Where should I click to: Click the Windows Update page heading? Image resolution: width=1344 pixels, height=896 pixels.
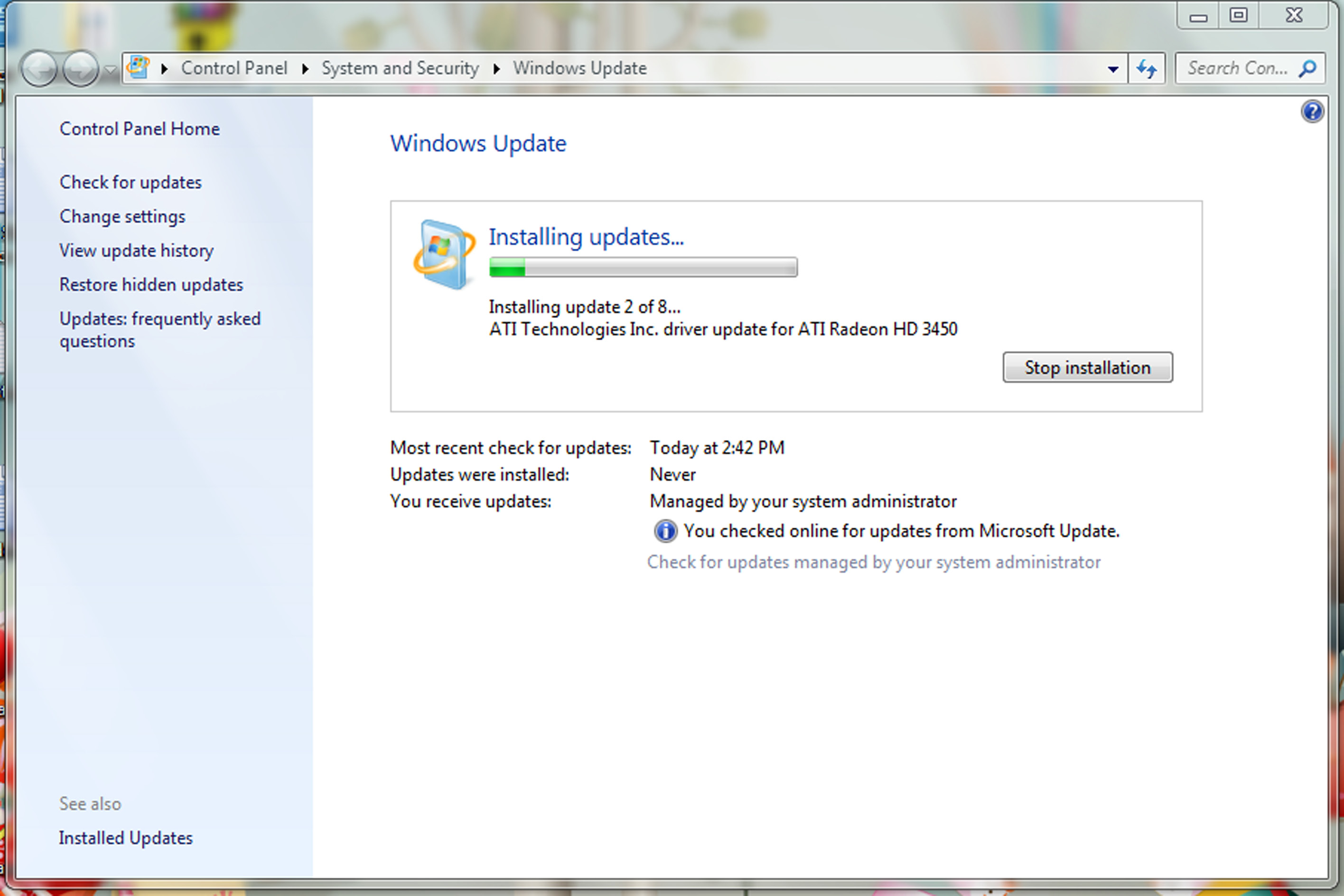point(478,143)
